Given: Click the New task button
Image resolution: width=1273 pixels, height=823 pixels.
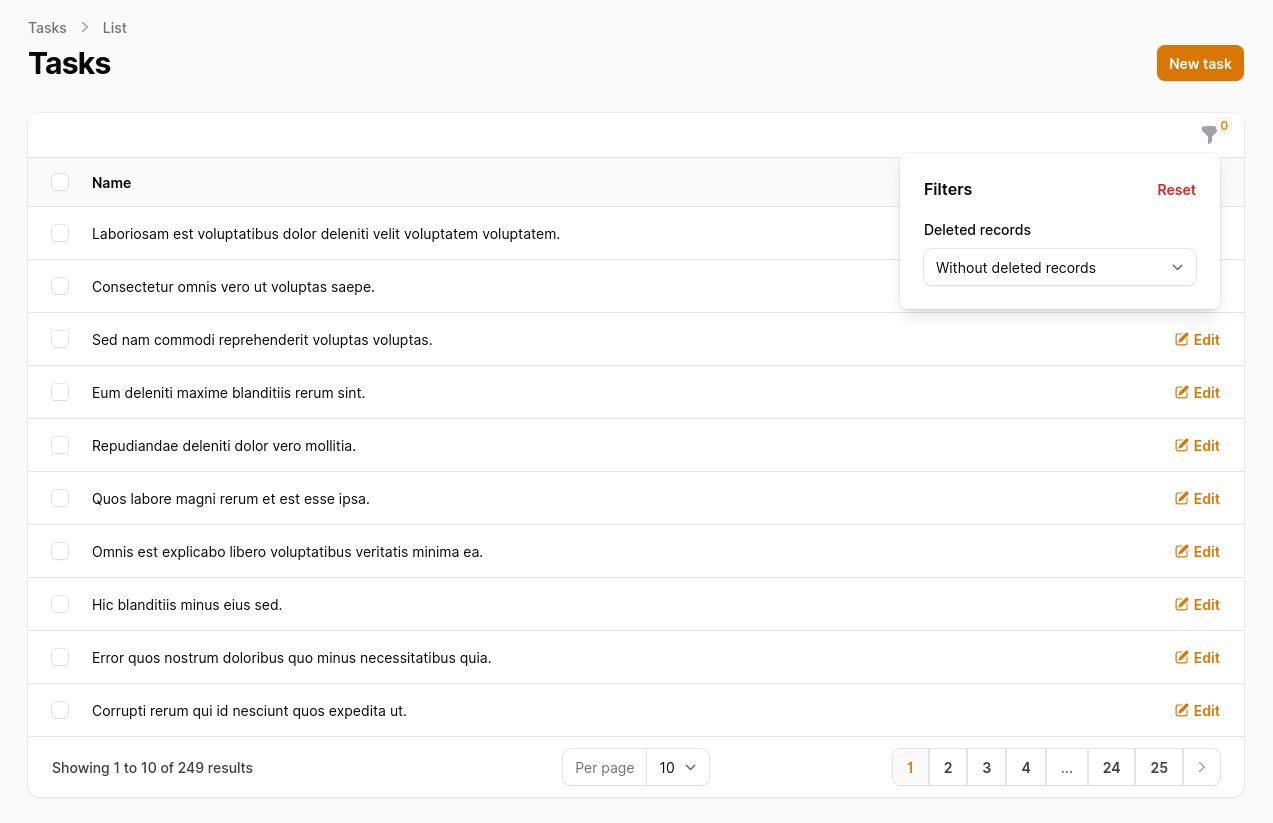Looking at the screenshot, I should [x=1200, y=63].
